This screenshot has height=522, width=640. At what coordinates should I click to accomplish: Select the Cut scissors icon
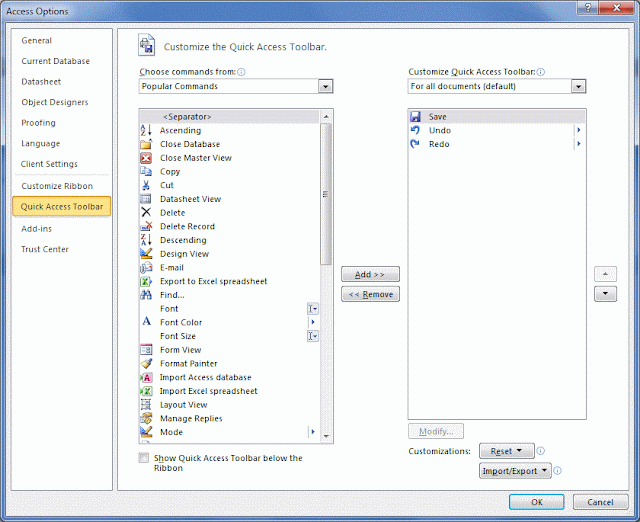coord(146,185)
